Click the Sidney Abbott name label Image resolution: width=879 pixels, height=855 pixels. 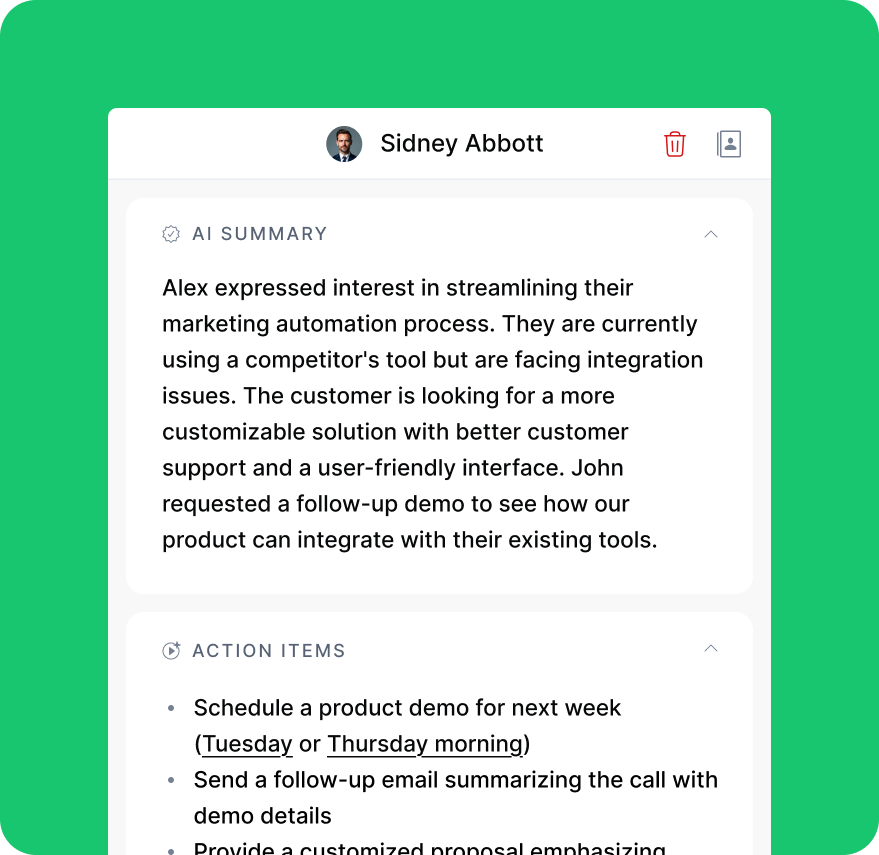[461, 144]
